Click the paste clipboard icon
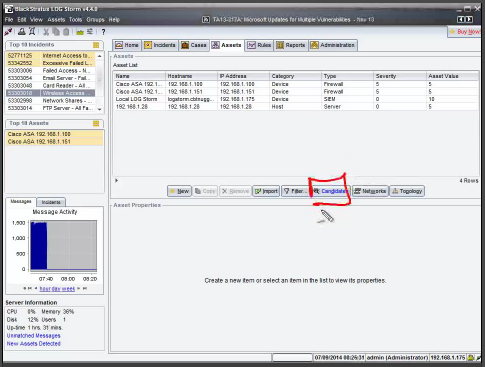This screenshot has height=367, width=486. (66, 32)
